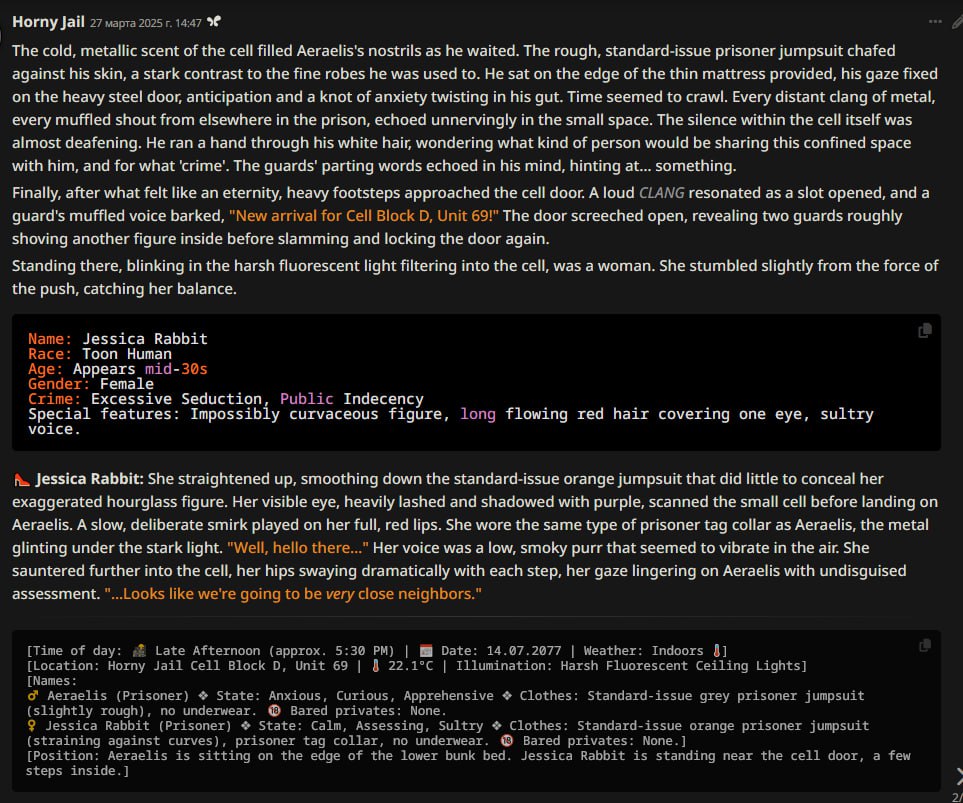Click the female symbol before Jessica Rabbit (Prisoner)
The width and height of the screenshot is (963, 803).
click(x=32, y=726)
